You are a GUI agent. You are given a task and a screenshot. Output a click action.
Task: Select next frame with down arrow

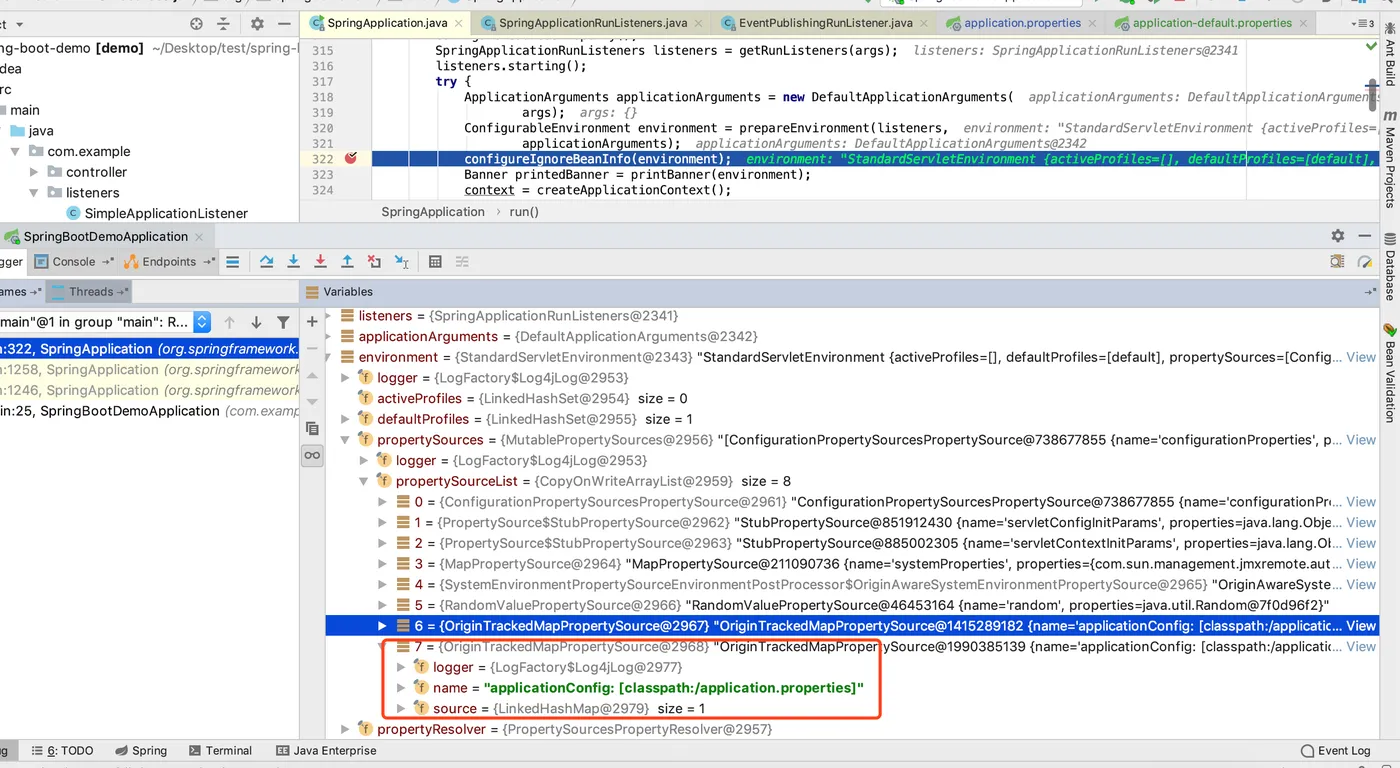tap(256, 322)
